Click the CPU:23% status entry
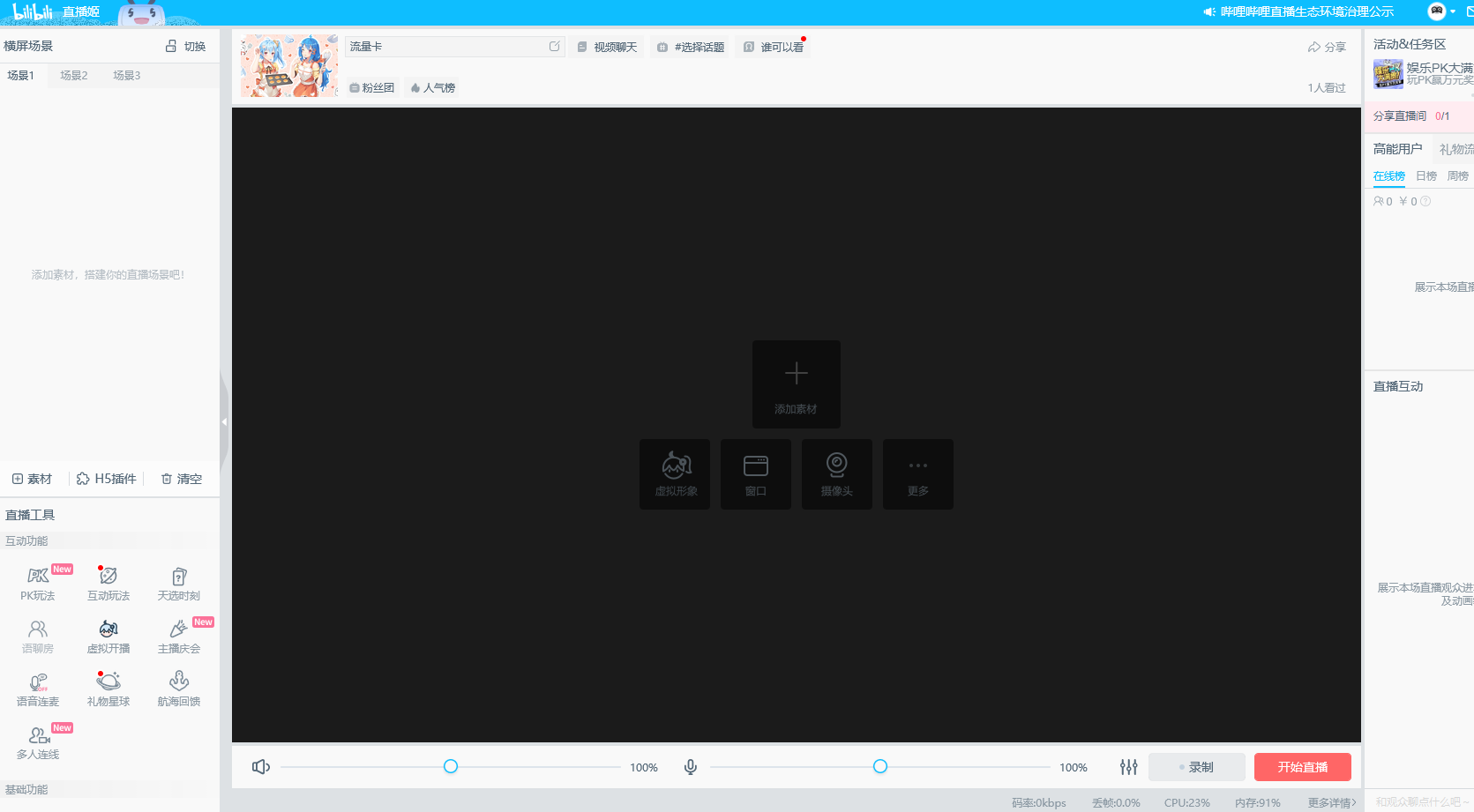Screen dimensions: 1474x812 click(x=1186, y=802)
